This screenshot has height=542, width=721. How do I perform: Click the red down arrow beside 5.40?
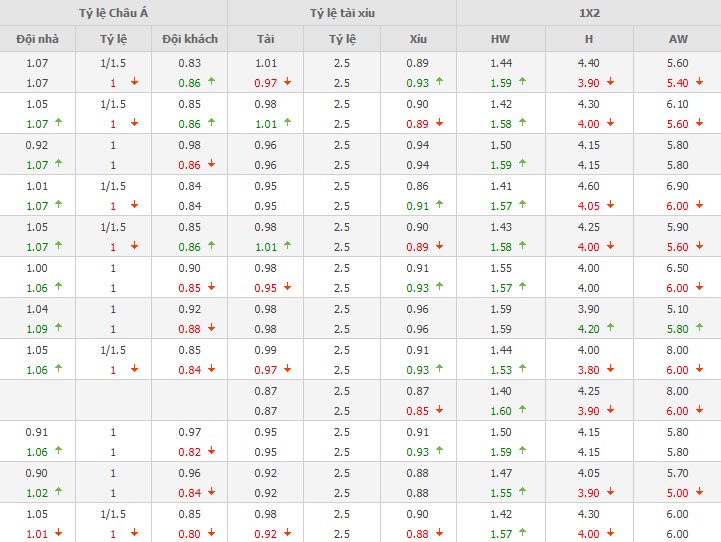point(699,83)
